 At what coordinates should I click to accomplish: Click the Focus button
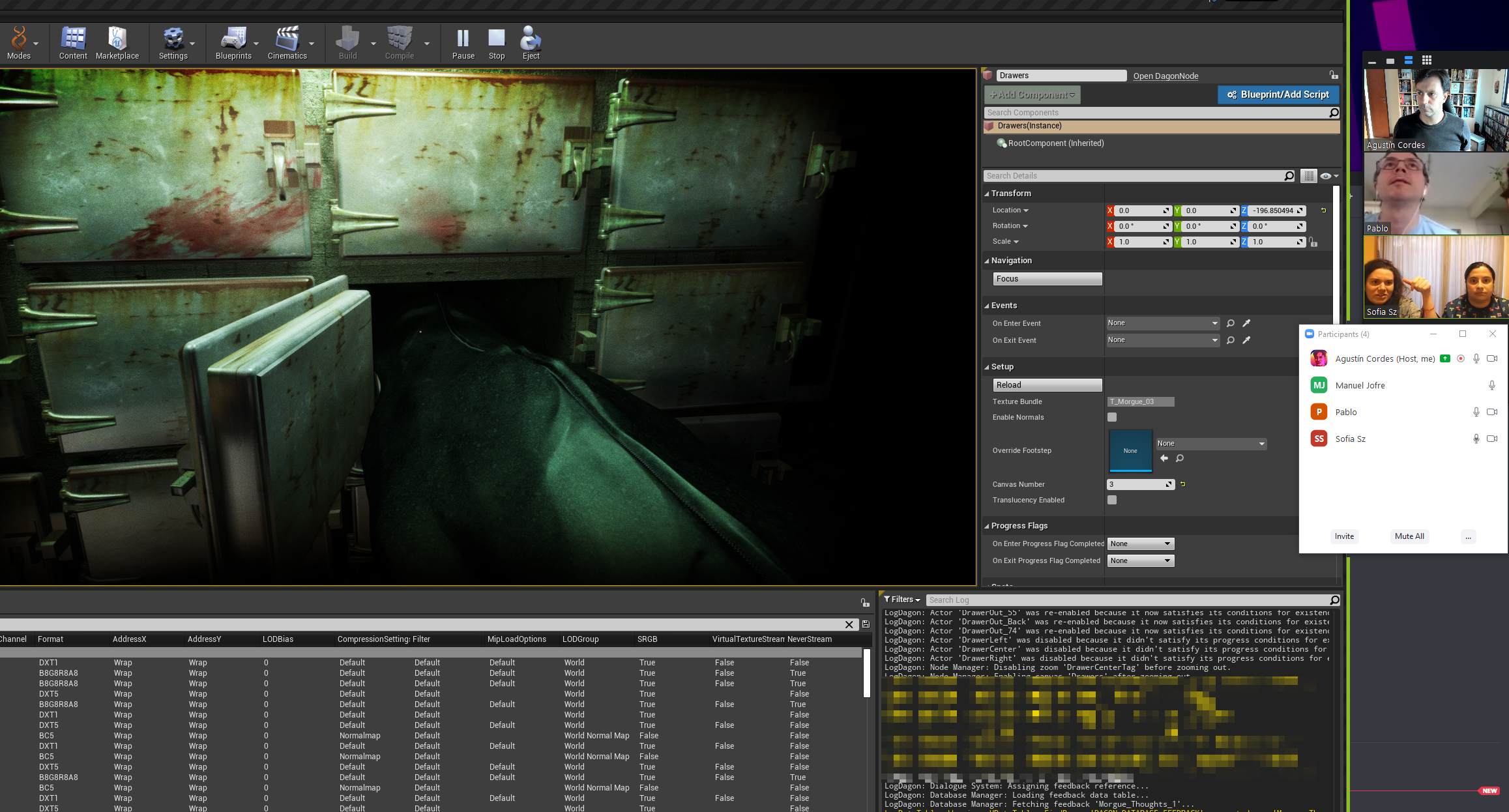[x=1048, y=279]
